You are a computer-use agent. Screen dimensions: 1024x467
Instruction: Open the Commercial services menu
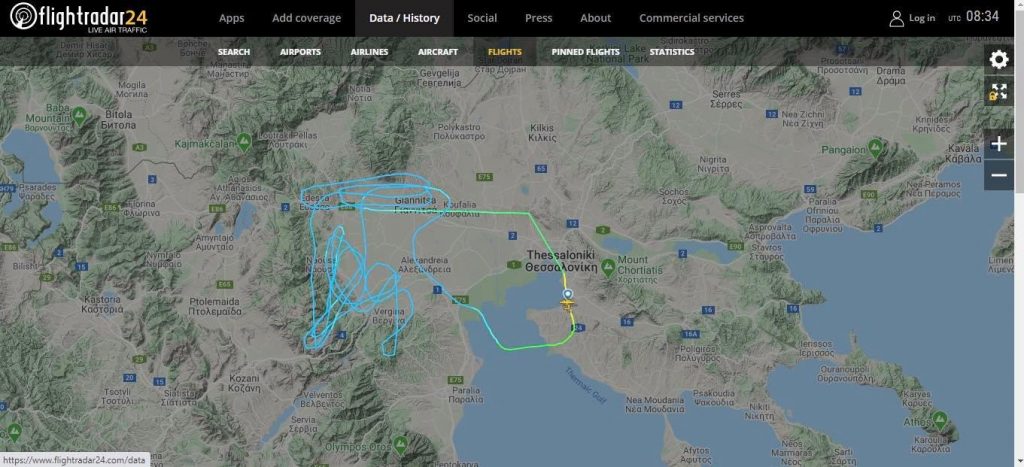point(691,18)
